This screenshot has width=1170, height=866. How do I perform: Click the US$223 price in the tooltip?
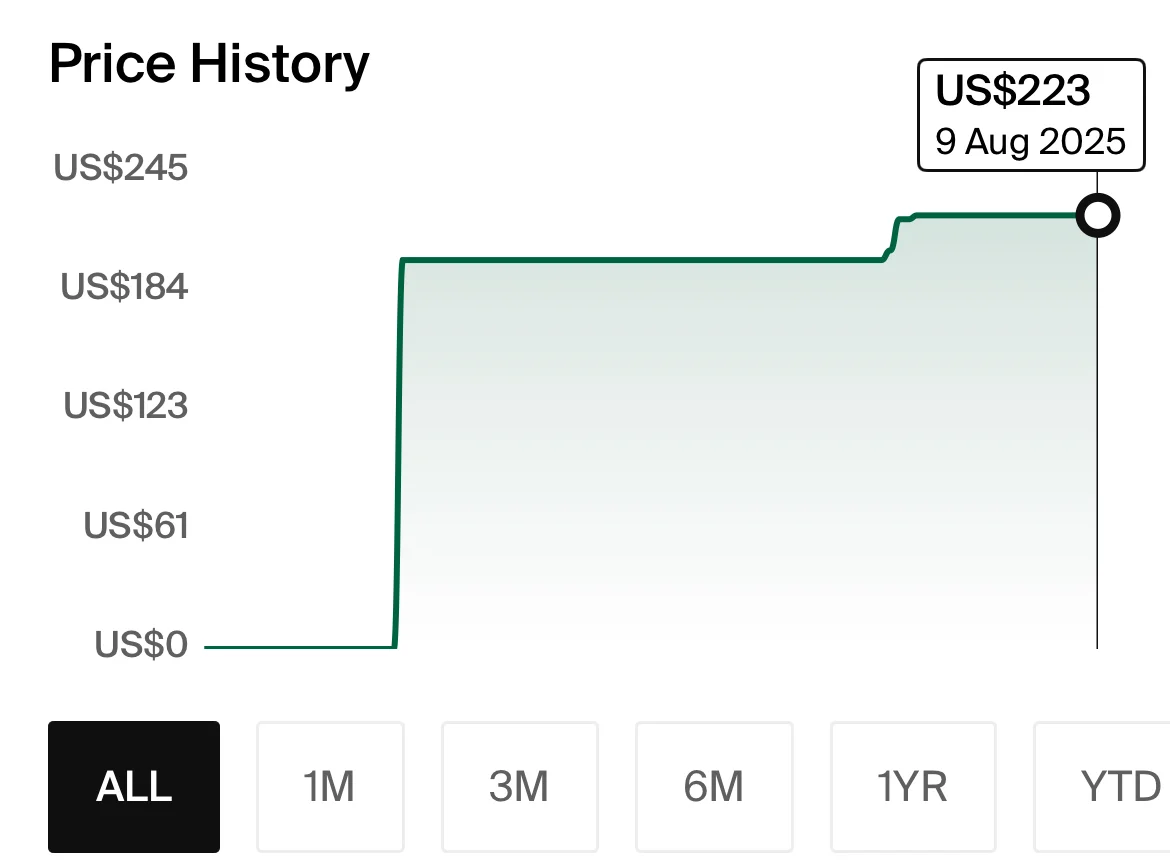(x=1013, y=91)
